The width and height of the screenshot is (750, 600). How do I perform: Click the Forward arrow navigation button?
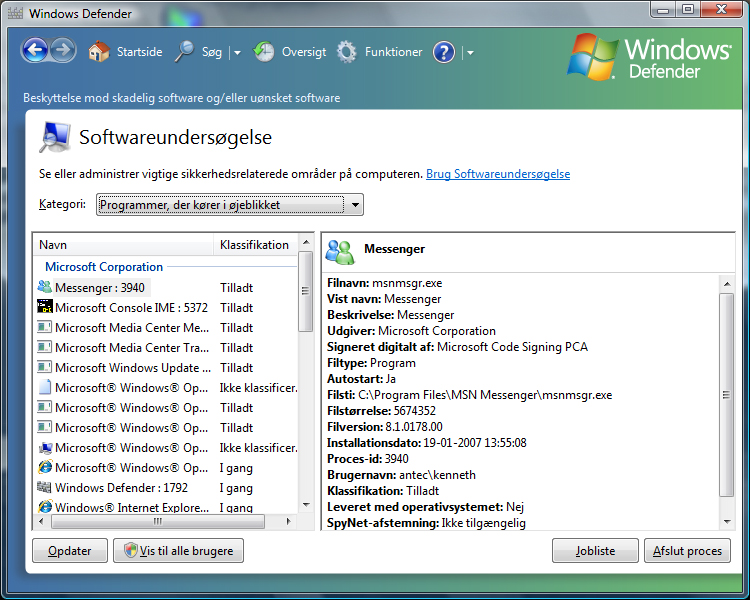click(x=63, y=50)
